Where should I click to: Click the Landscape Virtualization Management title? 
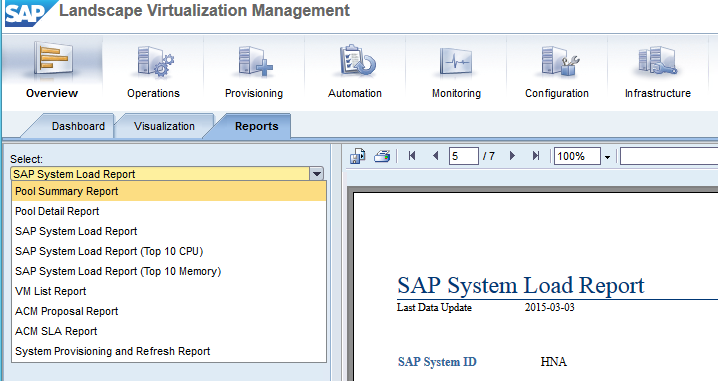click(204, 10)
